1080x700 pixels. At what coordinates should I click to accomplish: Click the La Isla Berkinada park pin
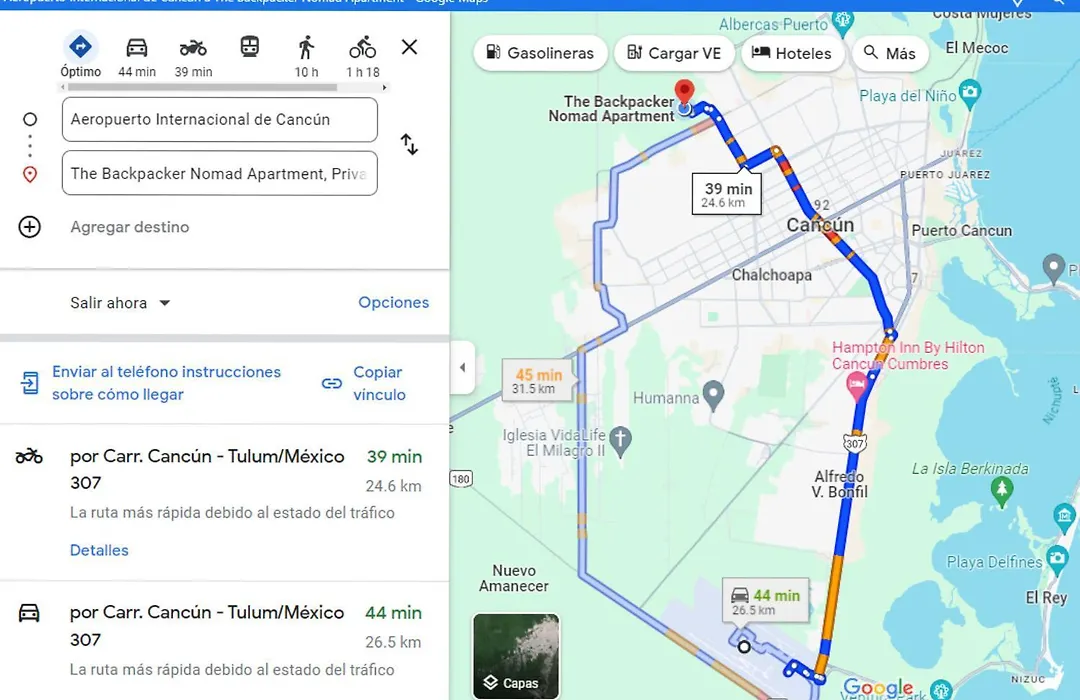click(x=1001, y=491)
